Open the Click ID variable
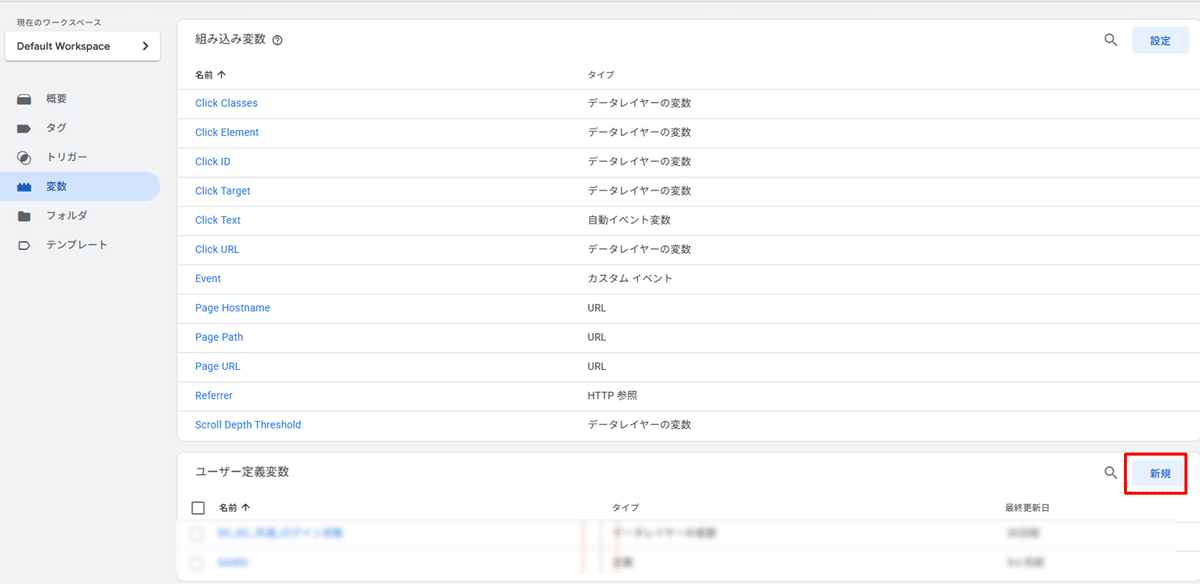1200x584 pixels. [213, 161]
